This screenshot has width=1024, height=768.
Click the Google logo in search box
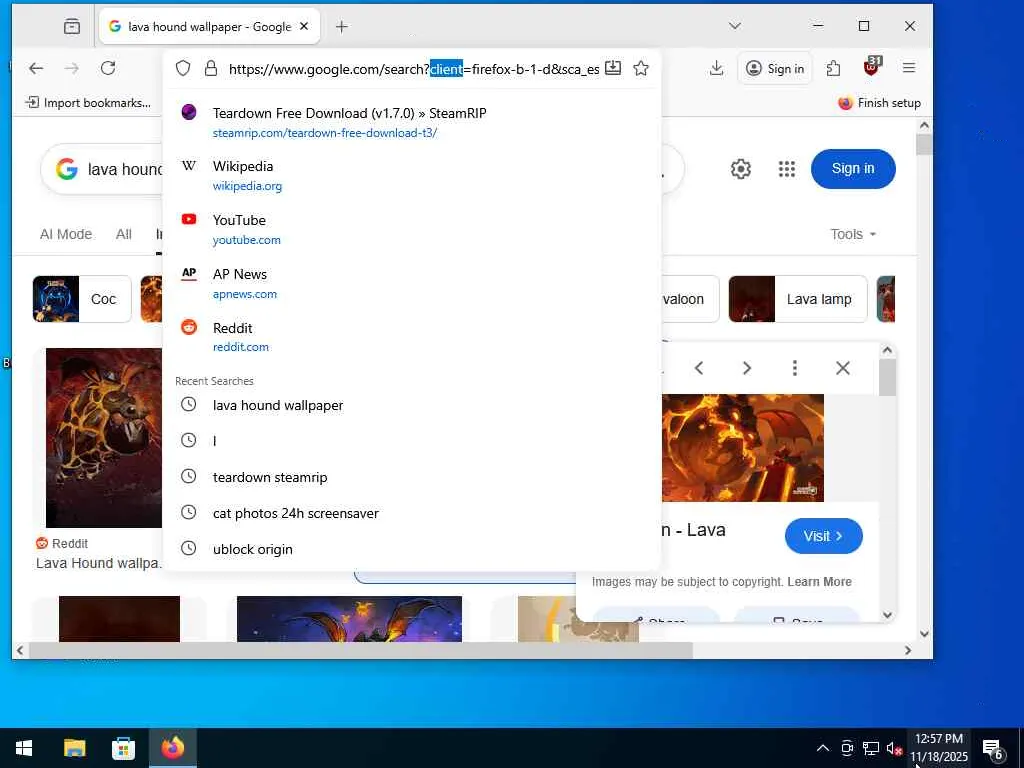pos(67,169)
